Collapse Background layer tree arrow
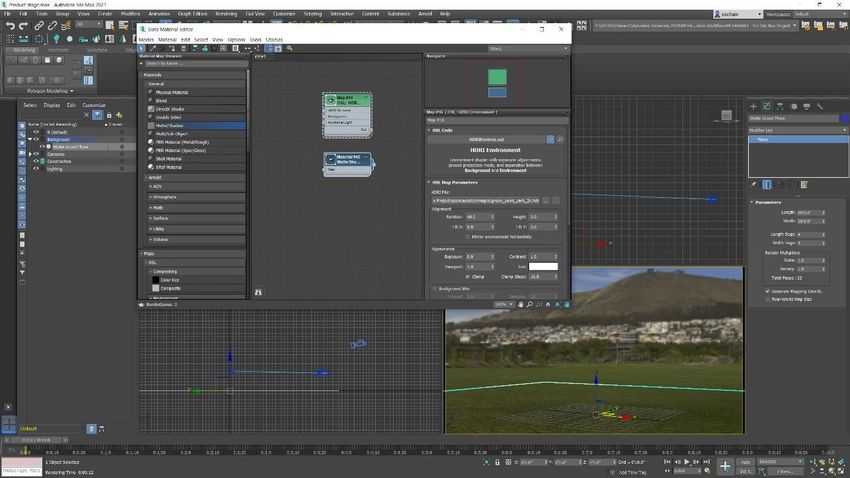Viewport: 850px width, 478px height. (x=30, y=139)
